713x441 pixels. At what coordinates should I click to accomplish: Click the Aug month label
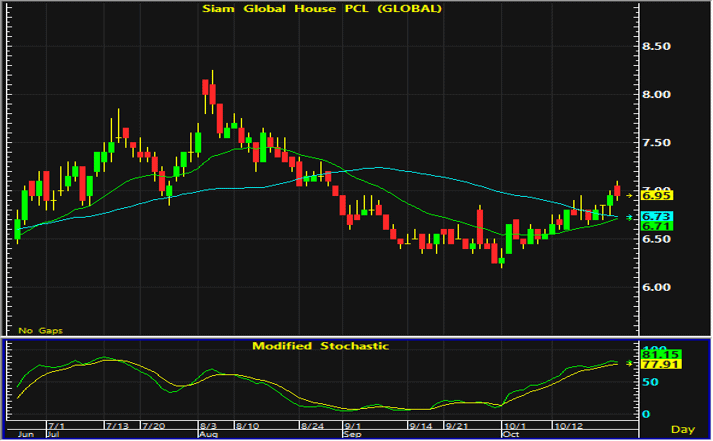coord(209,434)
